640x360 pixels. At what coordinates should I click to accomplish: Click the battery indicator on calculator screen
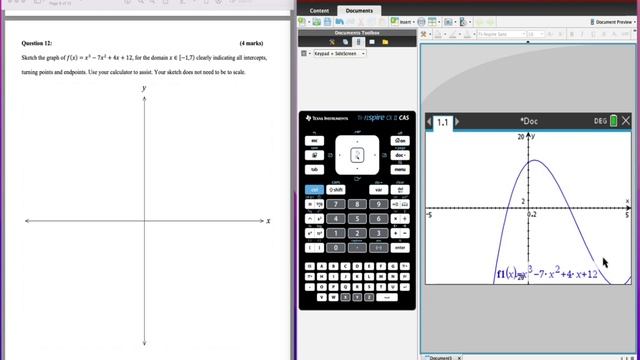tap(613, 121)
